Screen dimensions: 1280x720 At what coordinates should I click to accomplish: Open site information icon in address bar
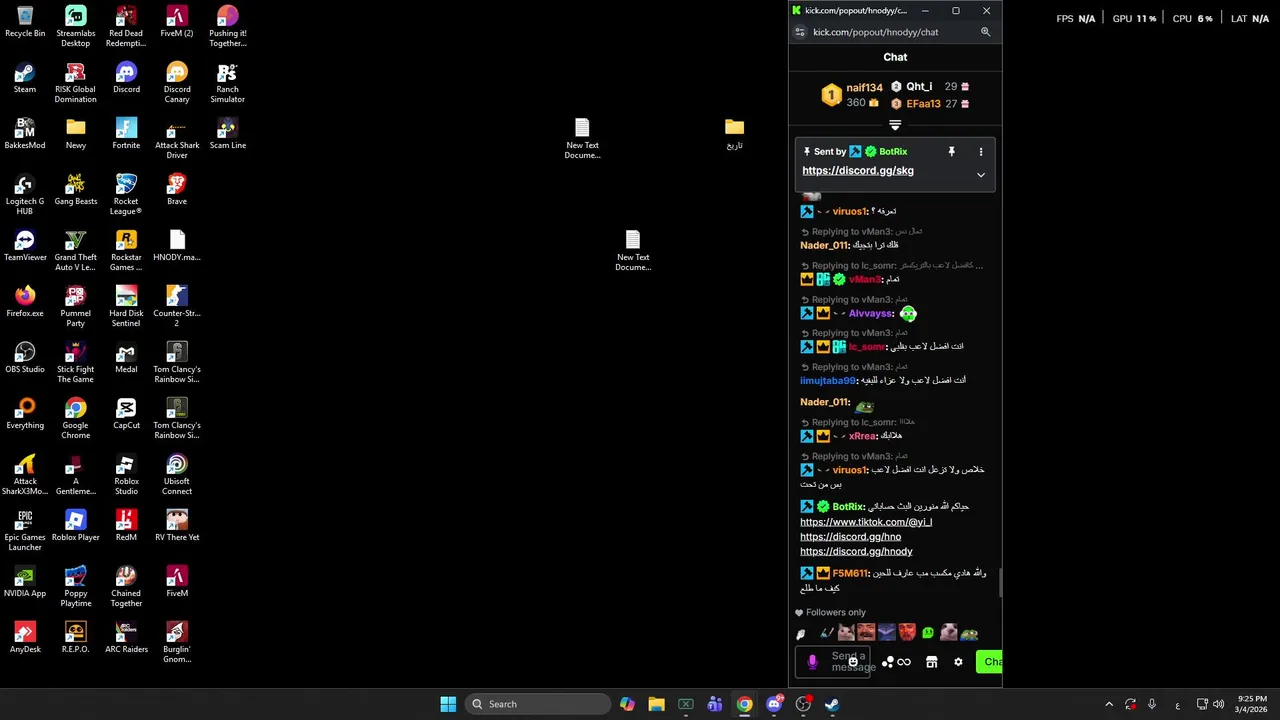(799, 32)
